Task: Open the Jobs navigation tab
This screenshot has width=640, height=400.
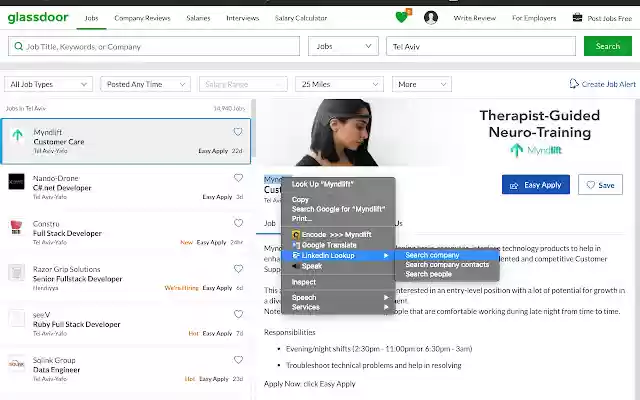Action: (91, 18)
